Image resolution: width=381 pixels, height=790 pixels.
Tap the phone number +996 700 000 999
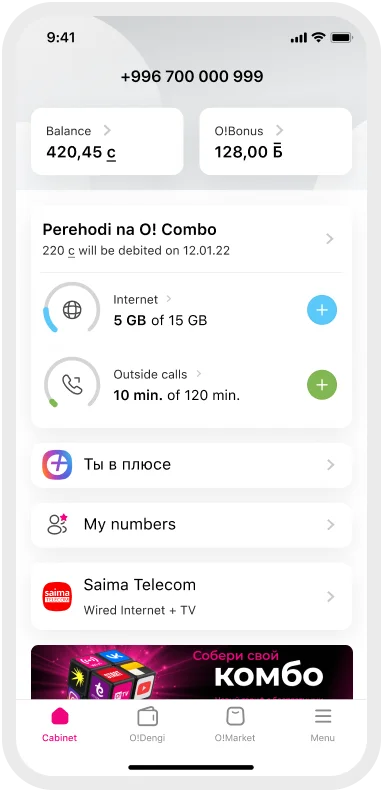pos(192,77)
